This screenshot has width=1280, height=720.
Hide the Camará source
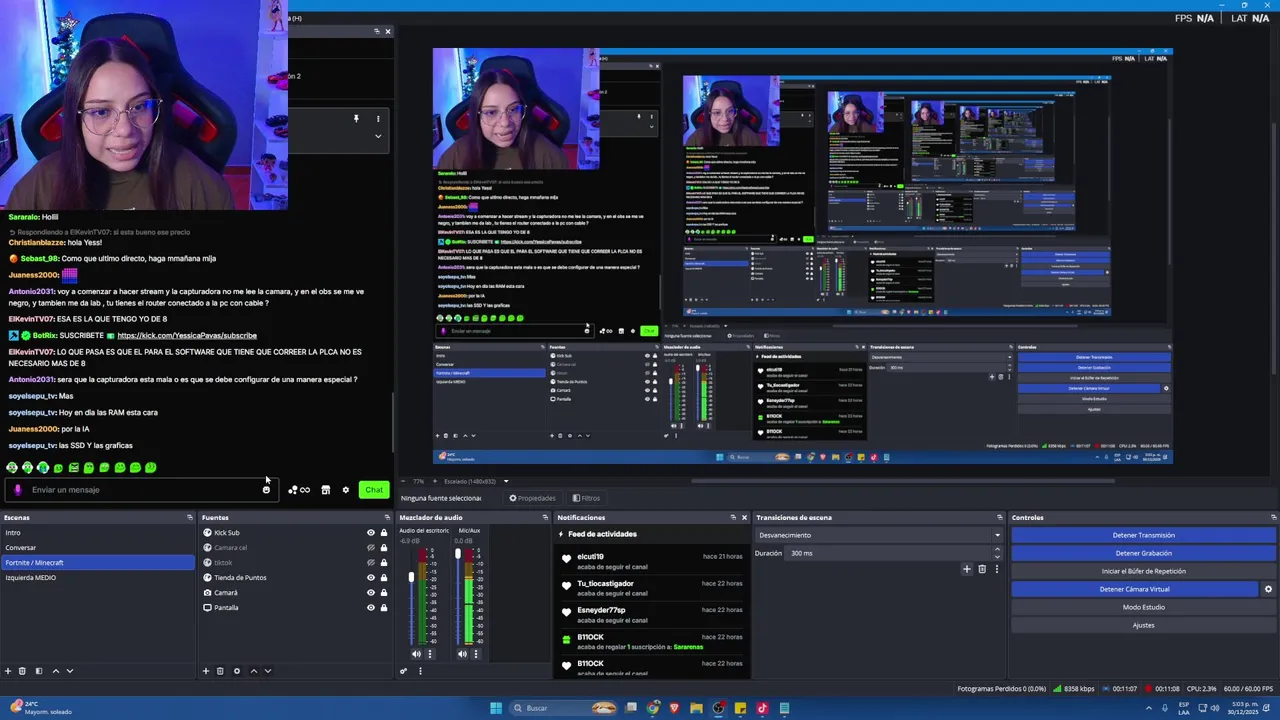click(x=370, y=593)
